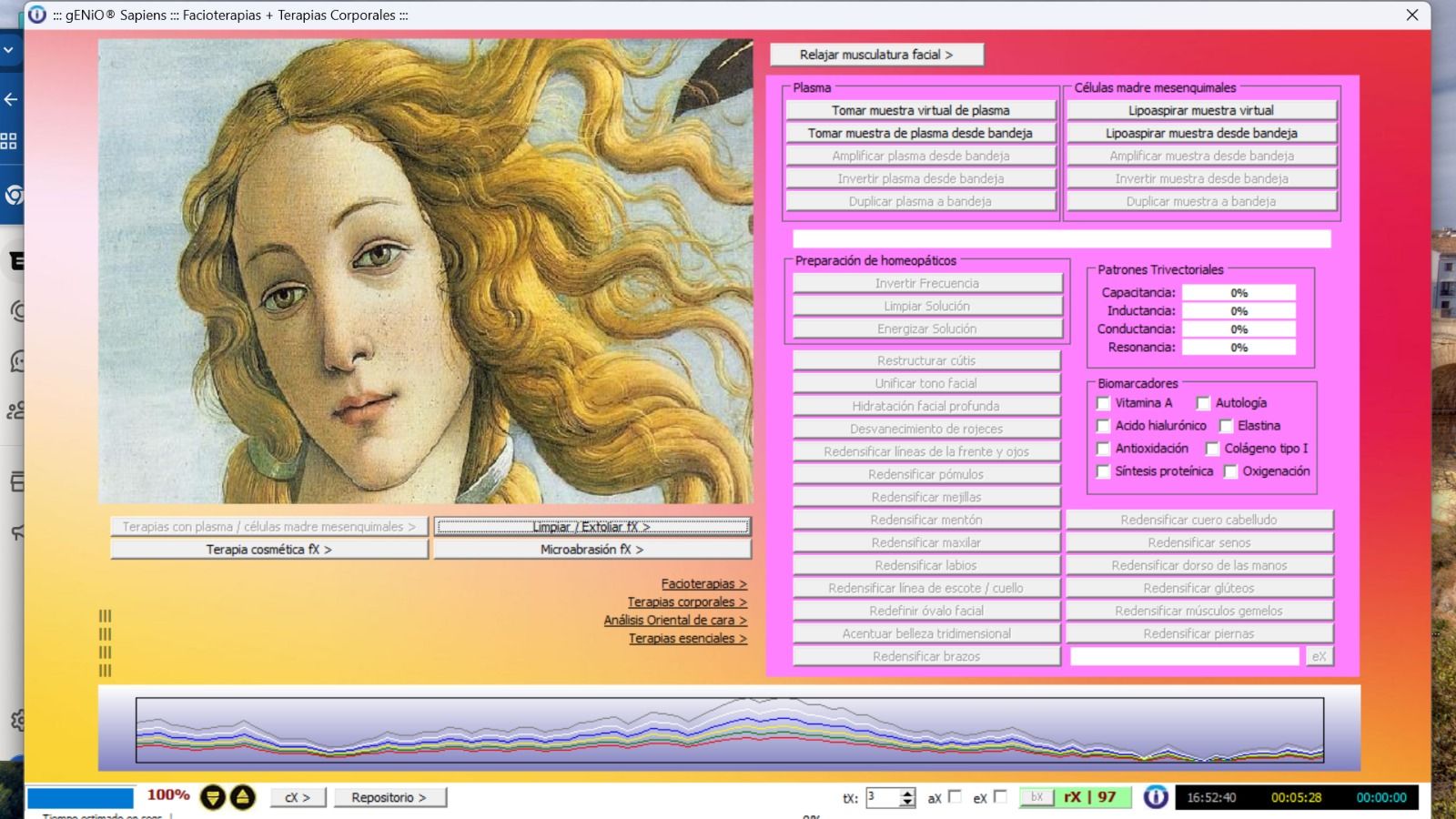Viewport: 1456px width, 819px height.
Task: Click Tomar muestra virtual de plasma
Action: point(920,110)
